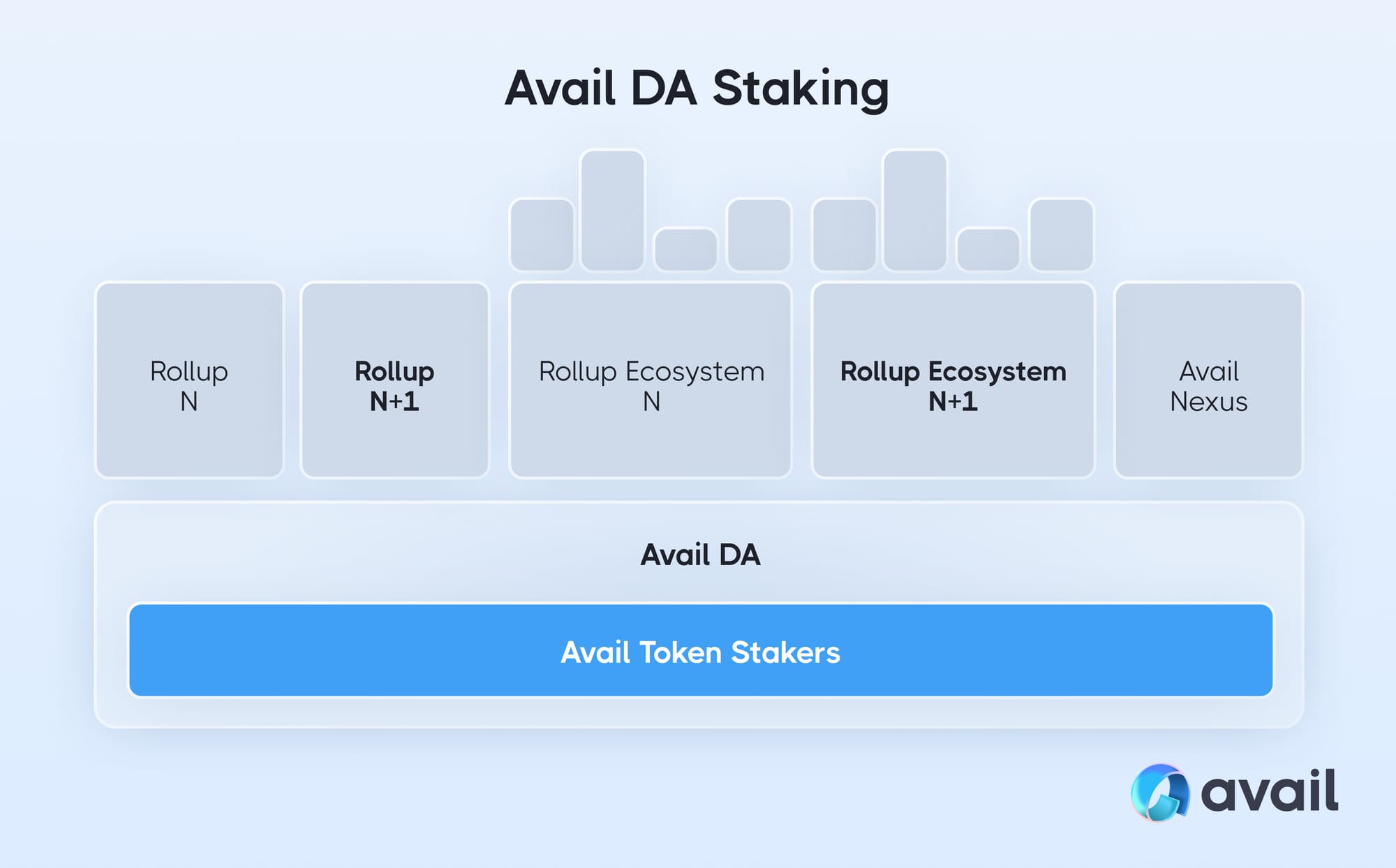Click the Avail DA heading label
This screenshot has width=1396, height=868.
[x=701, y=555]
